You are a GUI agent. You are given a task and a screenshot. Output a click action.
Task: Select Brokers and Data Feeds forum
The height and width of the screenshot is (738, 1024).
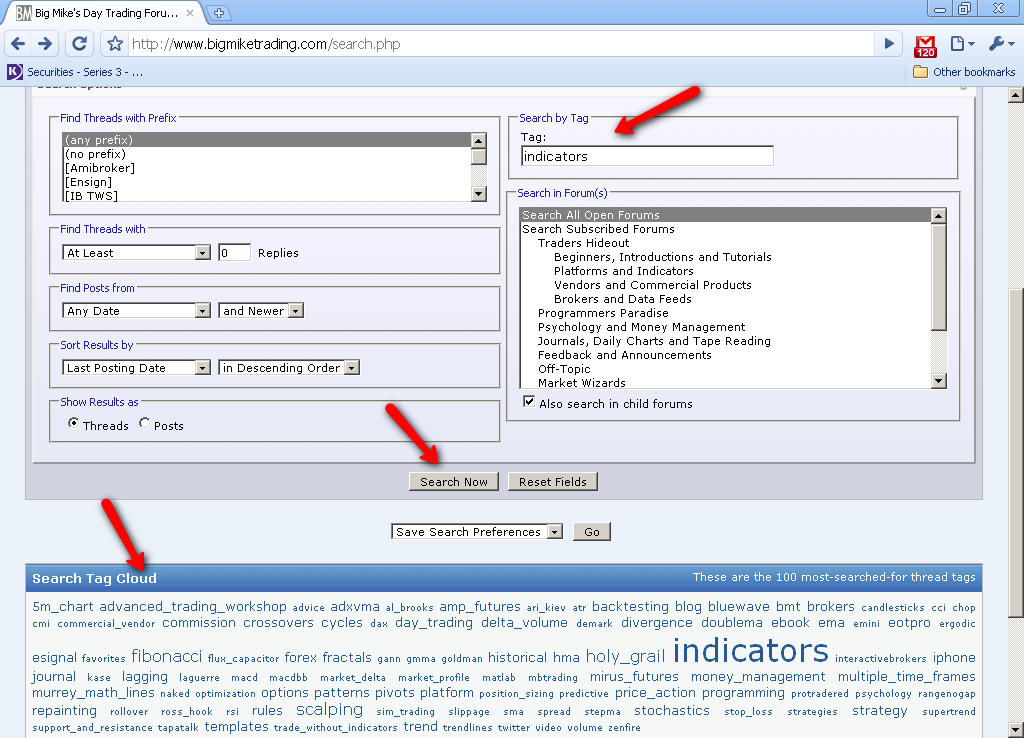coord(726,299)
